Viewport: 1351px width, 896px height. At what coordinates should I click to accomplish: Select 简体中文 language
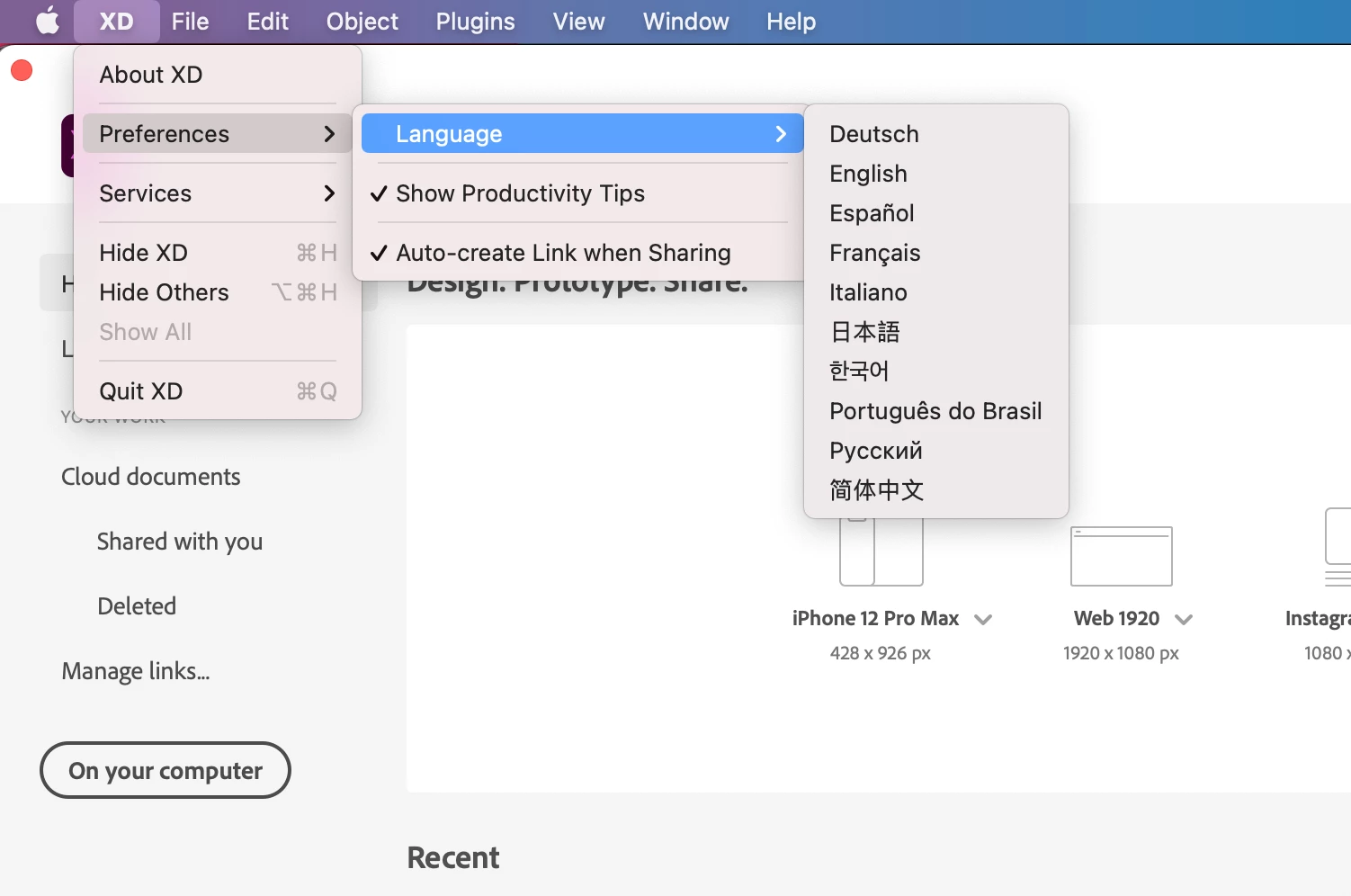click(x=936, y=490)
